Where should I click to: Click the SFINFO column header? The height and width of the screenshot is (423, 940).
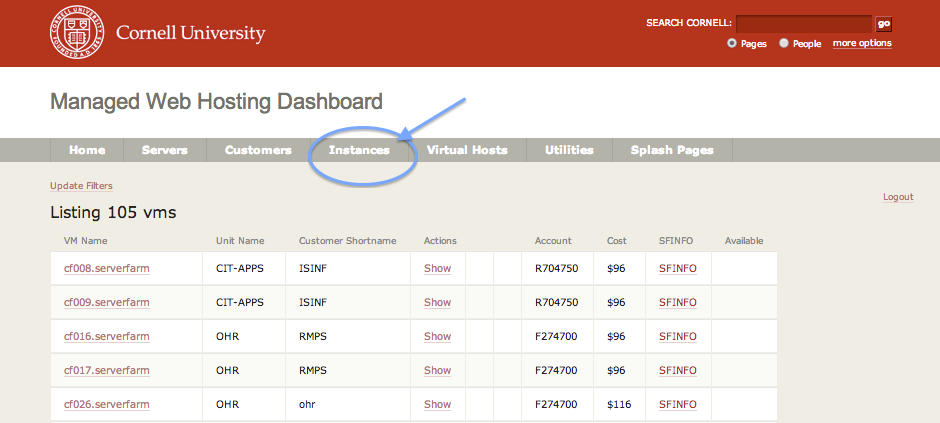tap(676, 241)
